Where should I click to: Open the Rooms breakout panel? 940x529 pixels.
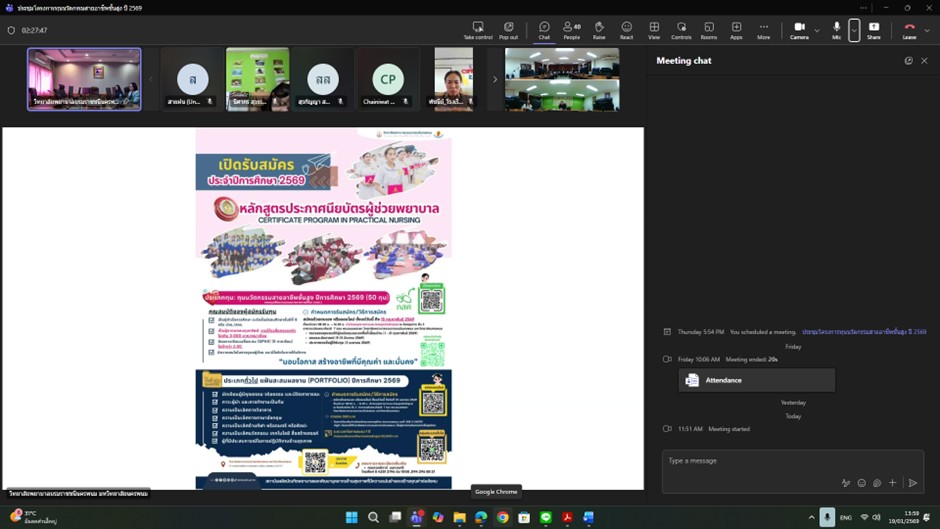pos(708,30)
